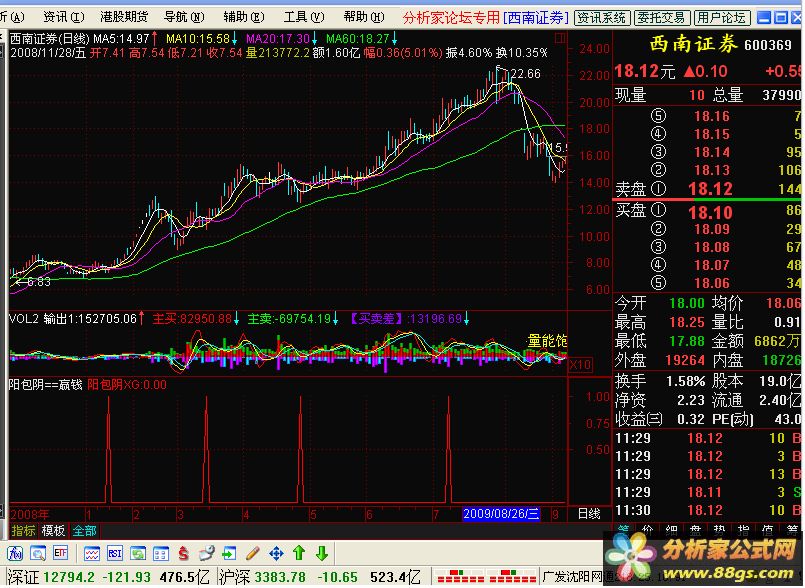Screen dimensions: 805x588
Task: Click the 日线 period selector
Action: click(589, 514)
